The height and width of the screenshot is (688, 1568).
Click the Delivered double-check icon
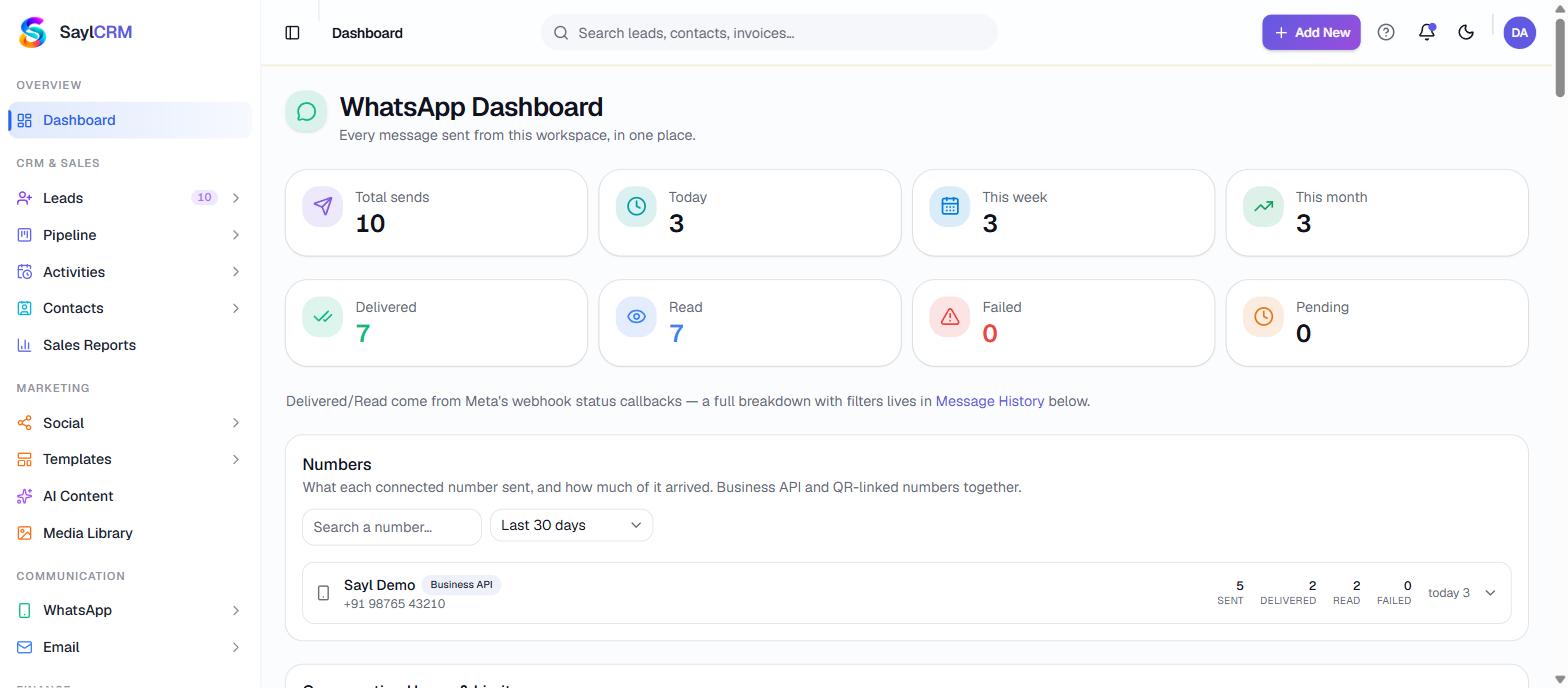323,317
